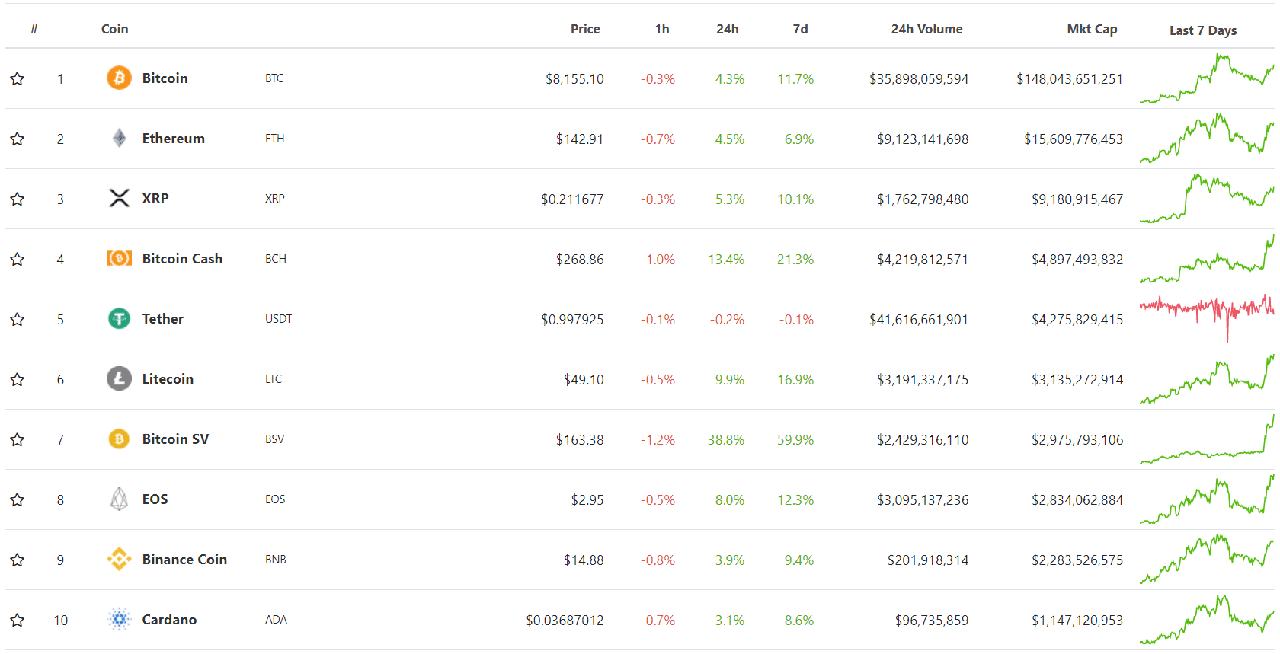Star Ethereum as a favorite
This screenshot has width=1280, height=654.
pos(17,139)
